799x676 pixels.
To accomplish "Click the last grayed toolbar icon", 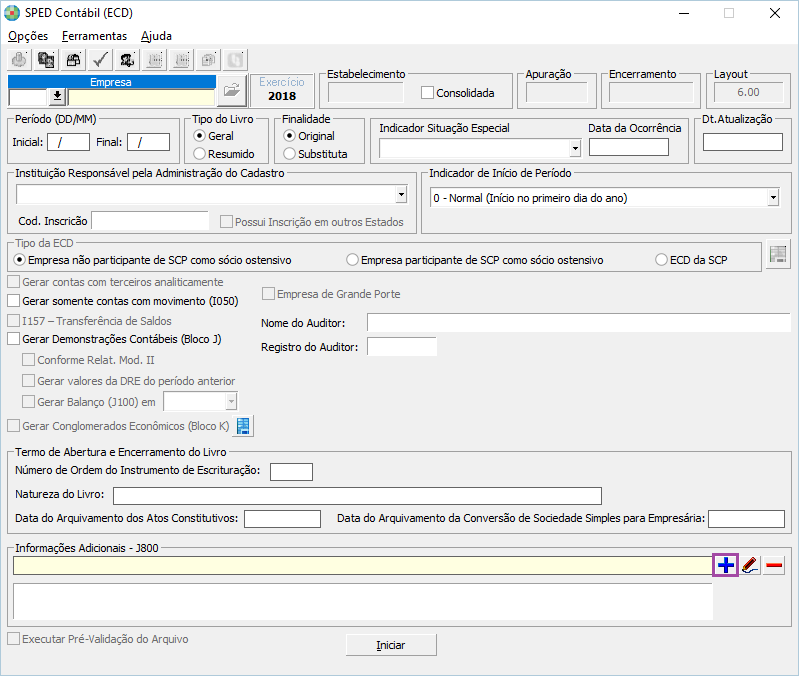I will [235, 60].
